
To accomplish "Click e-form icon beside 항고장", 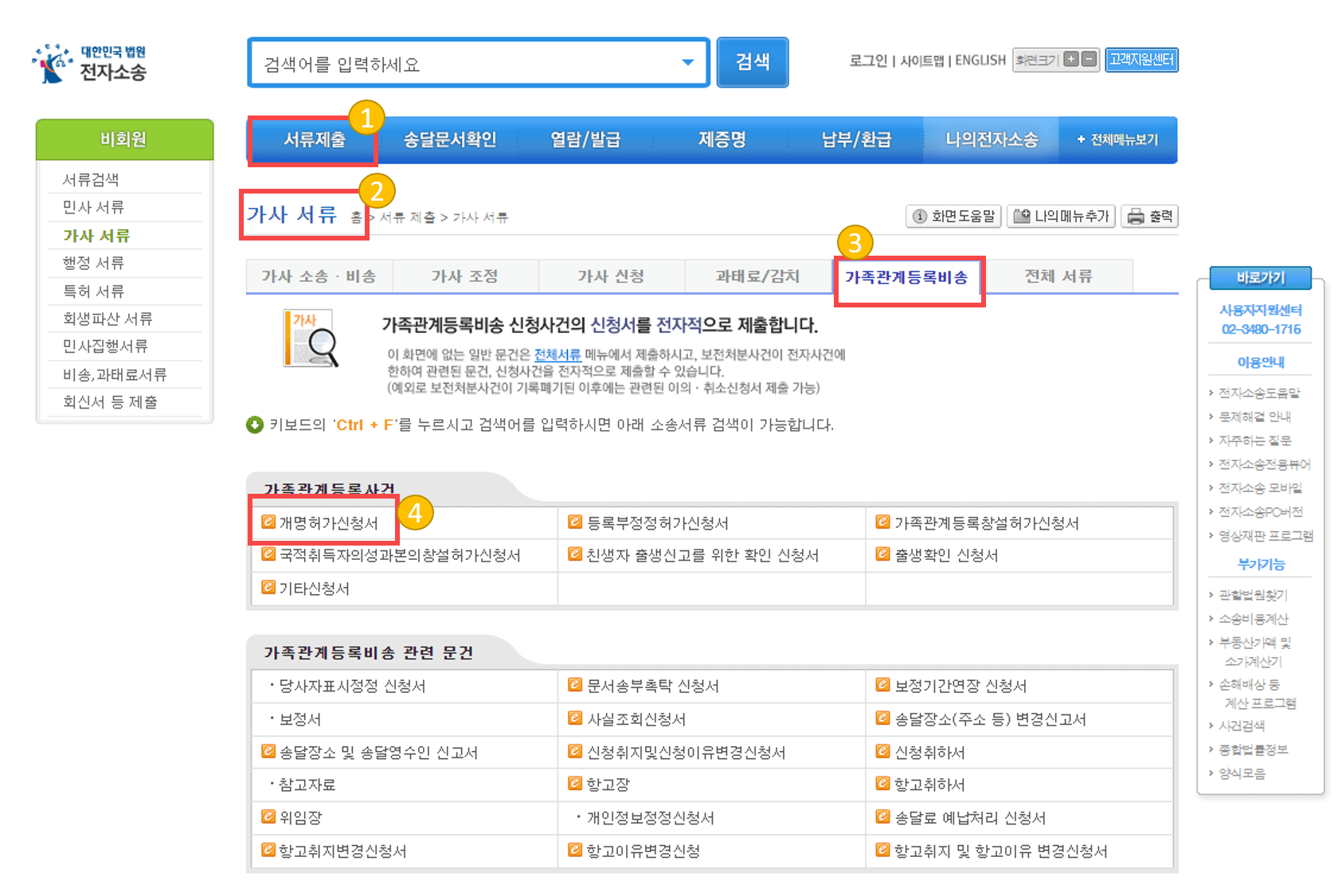I will 575,784.
